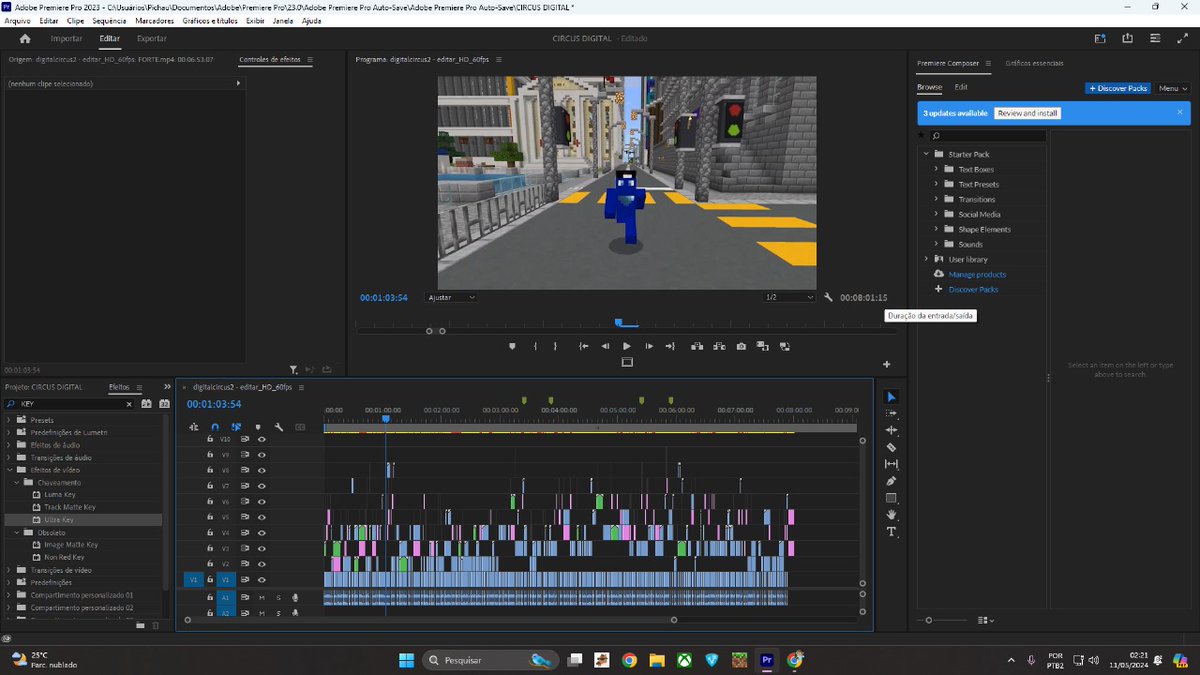
Task: Collapse the Chaveamento folder
Action: (x=16, y=482)
